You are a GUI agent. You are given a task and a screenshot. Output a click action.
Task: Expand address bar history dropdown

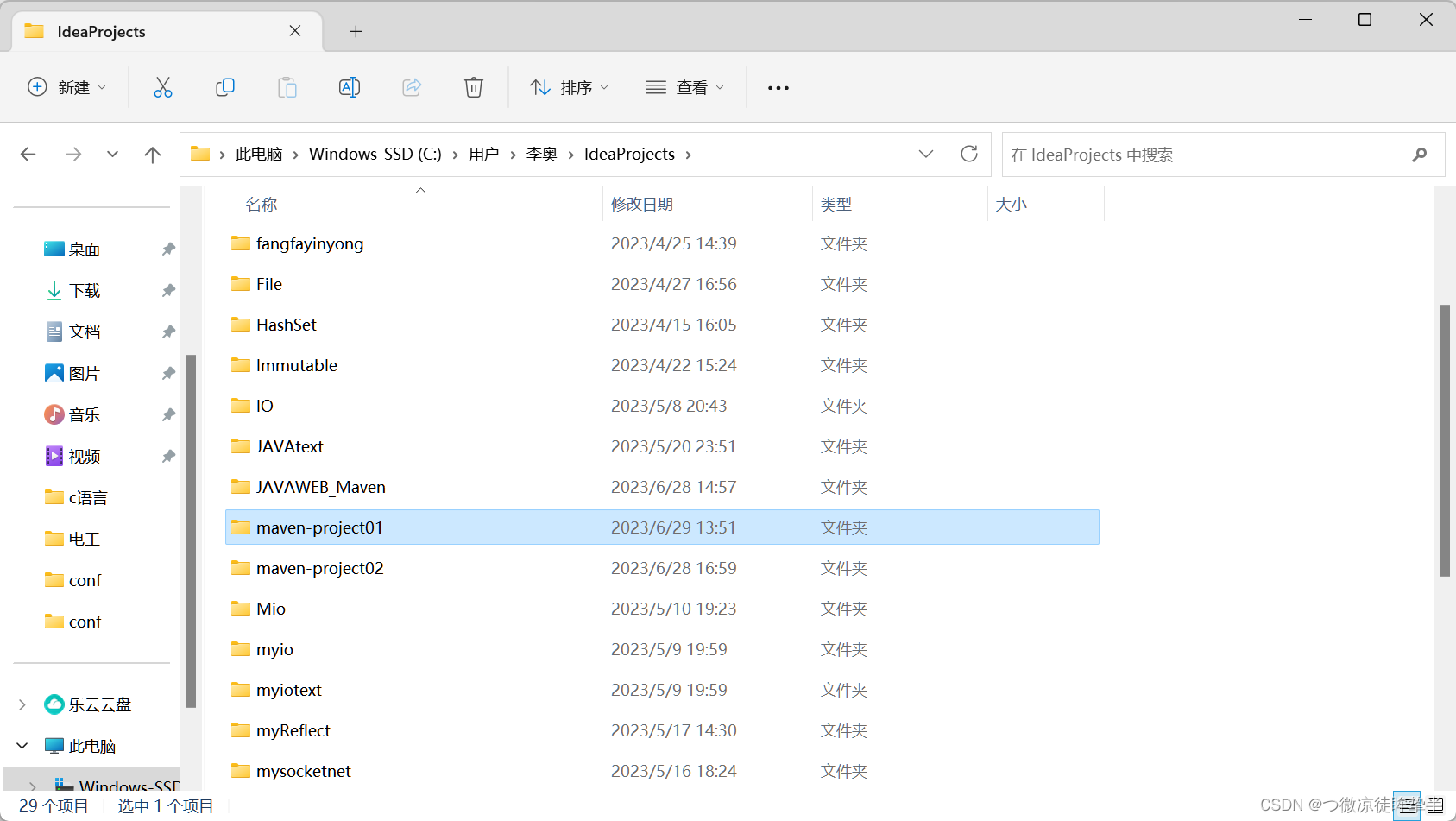(926, 154)
